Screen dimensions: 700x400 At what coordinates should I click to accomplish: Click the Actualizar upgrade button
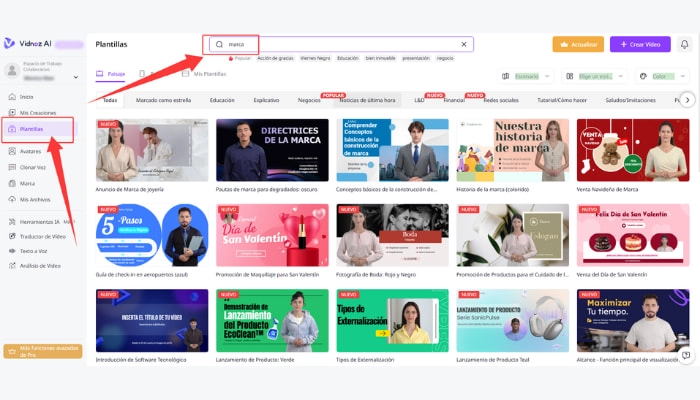578,44
